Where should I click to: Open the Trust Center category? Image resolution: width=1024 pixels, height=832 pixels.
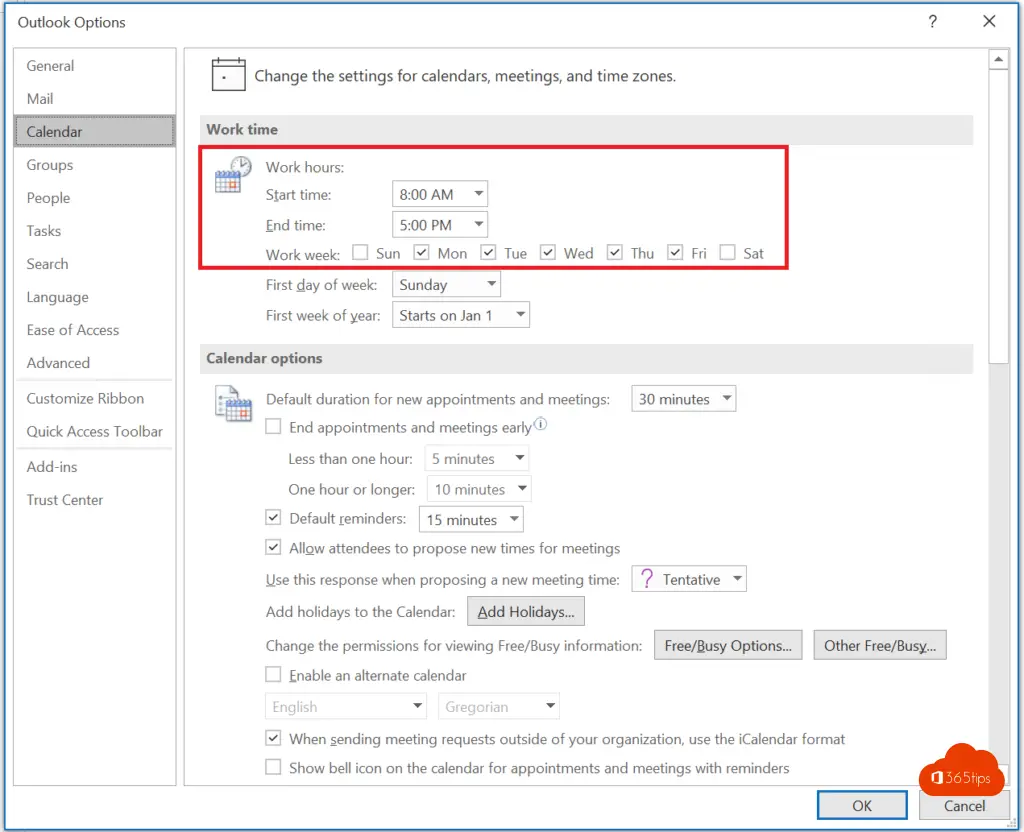pos(65,500)
